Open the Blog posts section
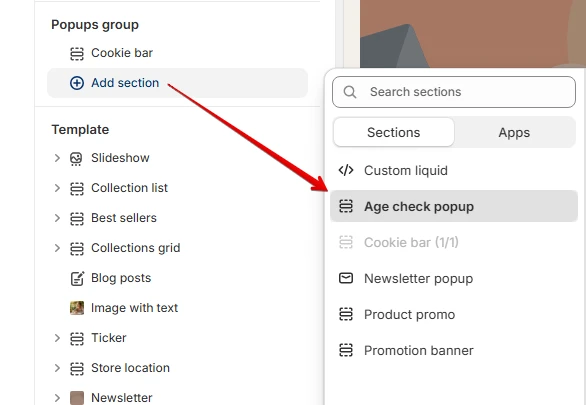Viewport: 586px width, 405px height. click(178, 278)
